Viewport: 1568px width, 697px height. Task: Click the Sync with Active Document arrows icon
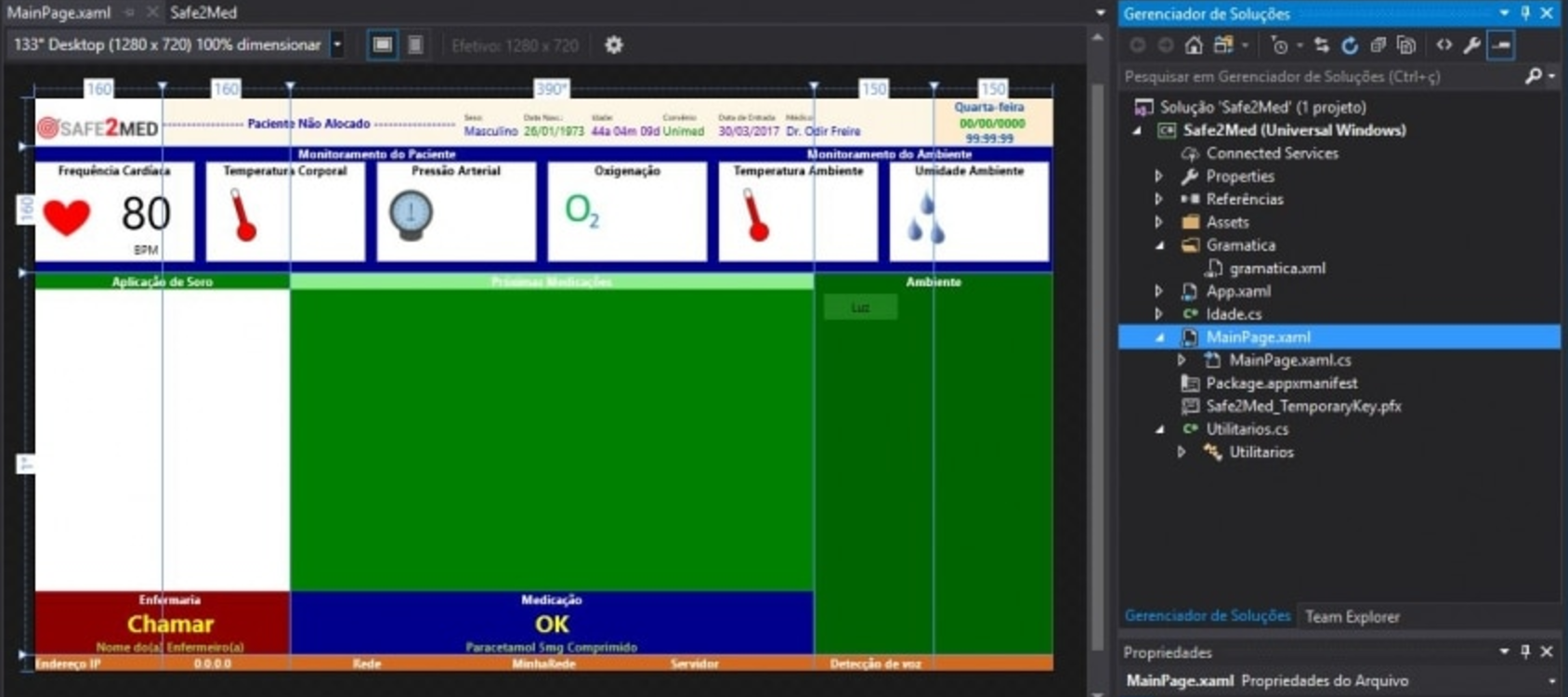1321,45
